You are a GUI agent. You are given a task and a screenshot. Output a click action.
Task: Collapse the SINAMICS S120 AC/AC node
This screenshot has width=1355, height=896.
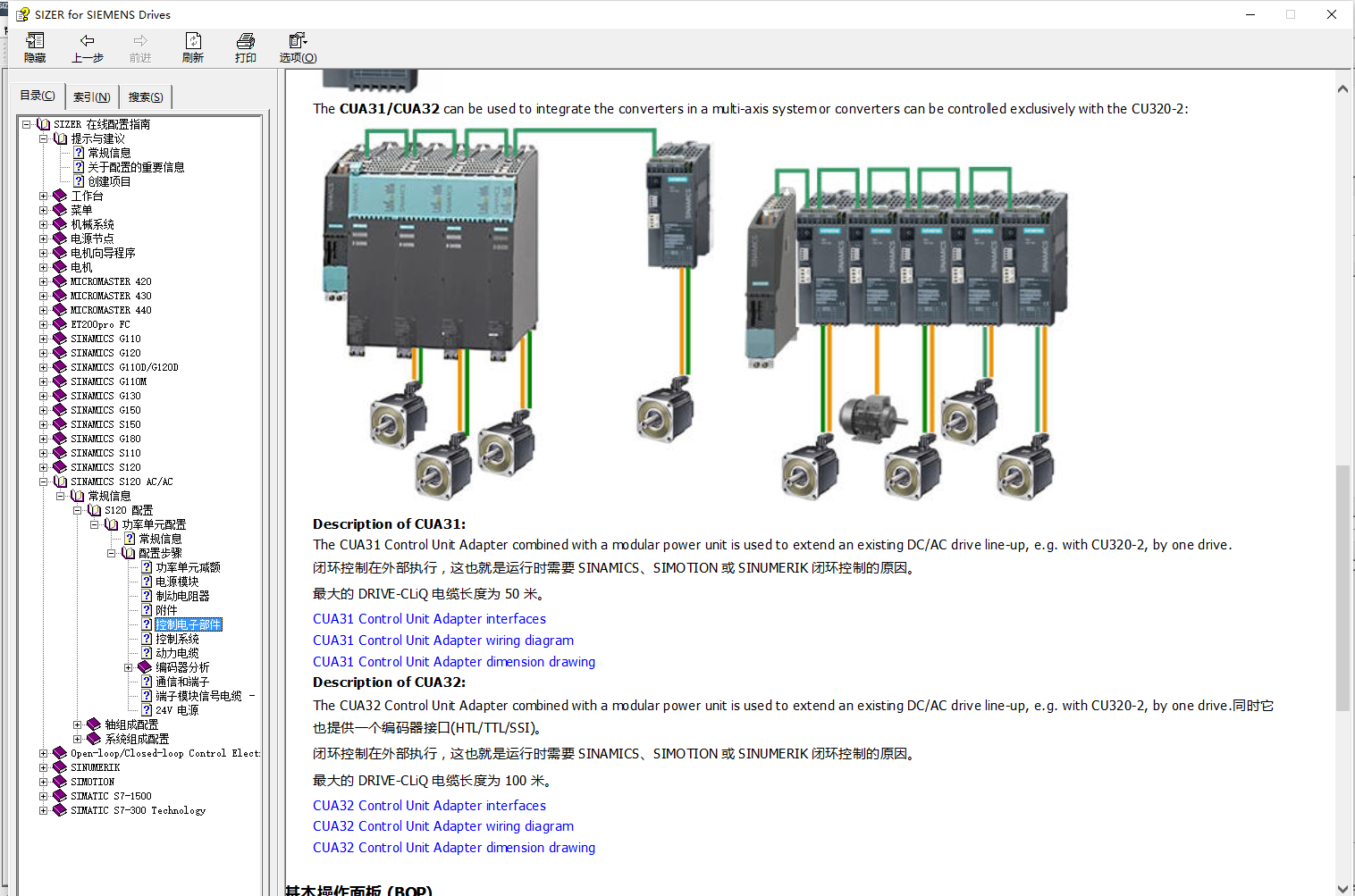coord(43,481)
